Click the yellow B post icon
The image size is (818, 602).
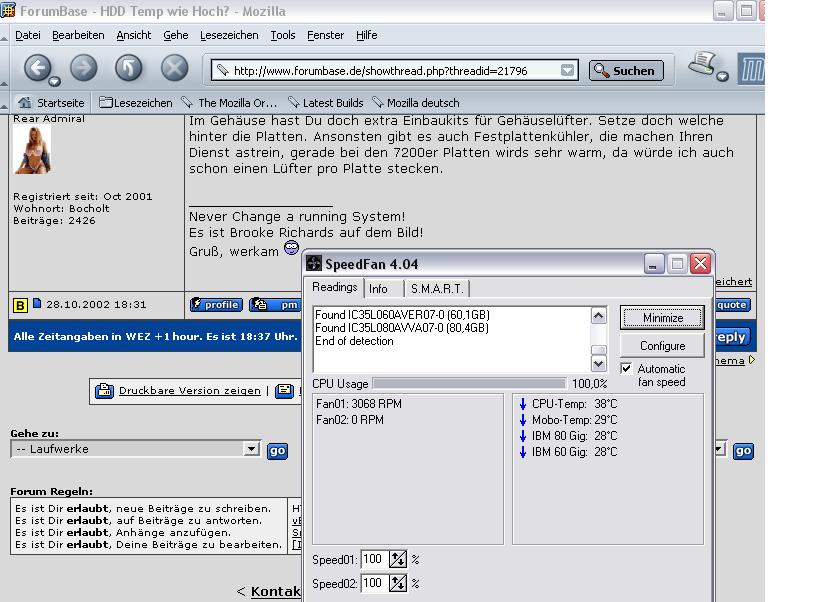[20, 305]
